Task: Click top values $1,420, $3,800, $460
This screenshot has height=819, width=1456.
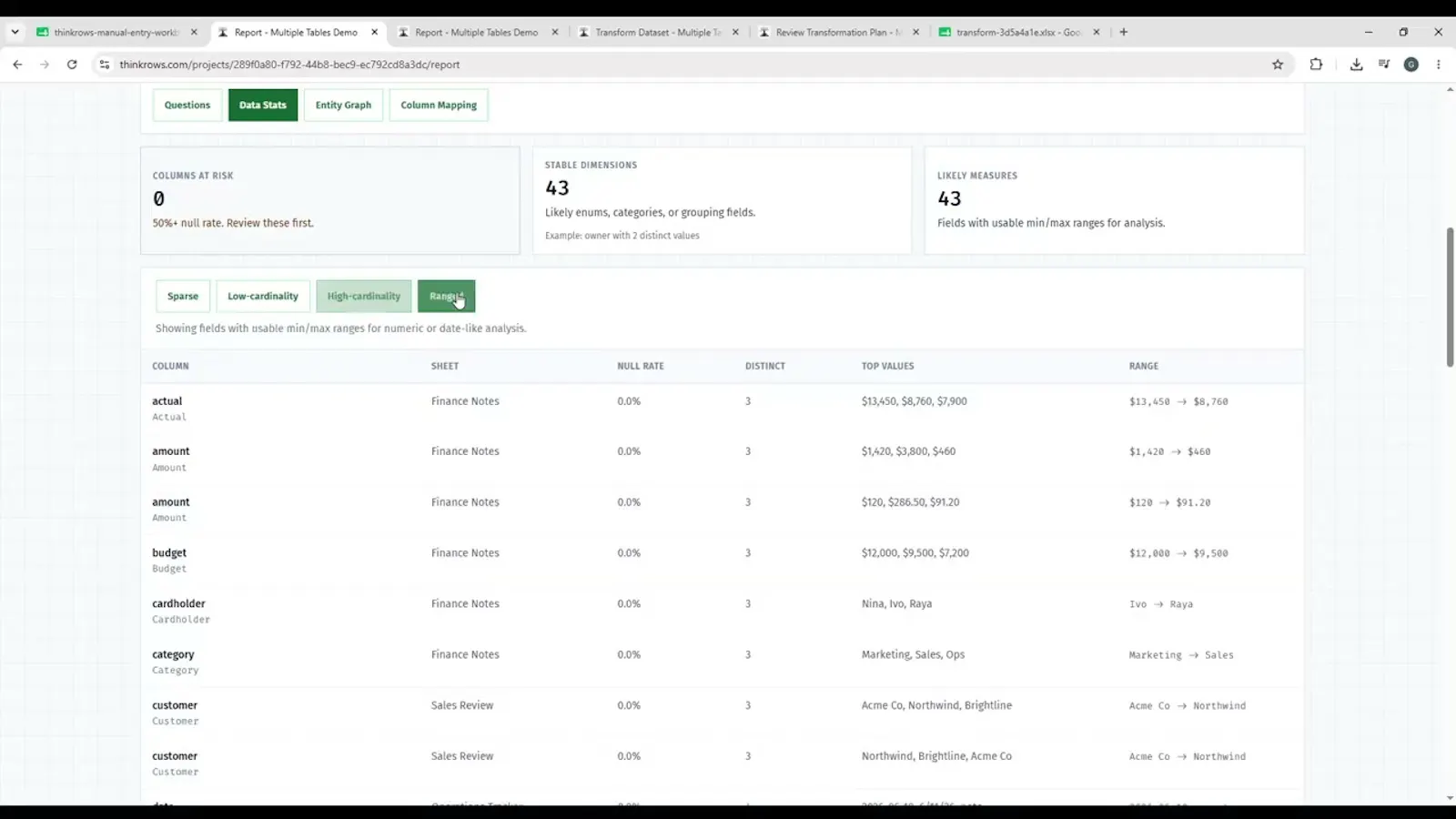Action: click(x=908, y=451)
